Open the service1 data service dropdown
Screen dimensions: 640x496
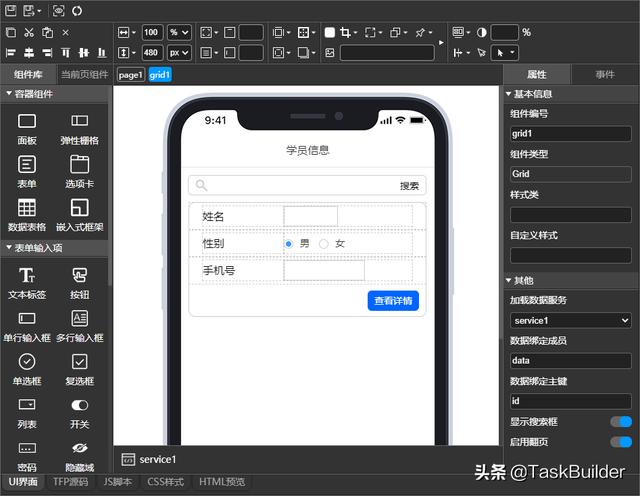570,320
